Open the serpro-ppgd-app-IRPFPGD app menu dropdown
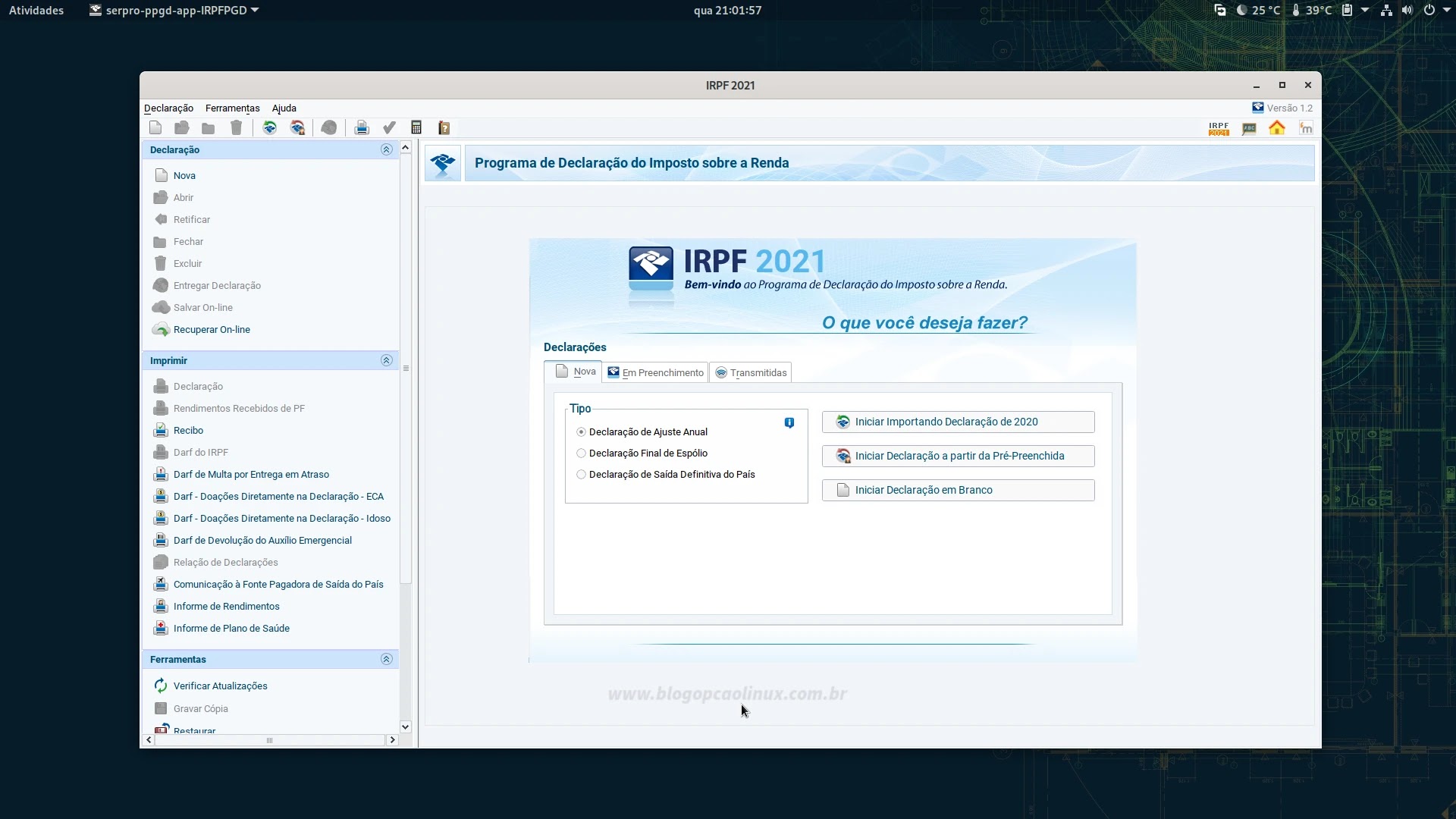This screenshot has height=819, width=1456. point(174,10)
